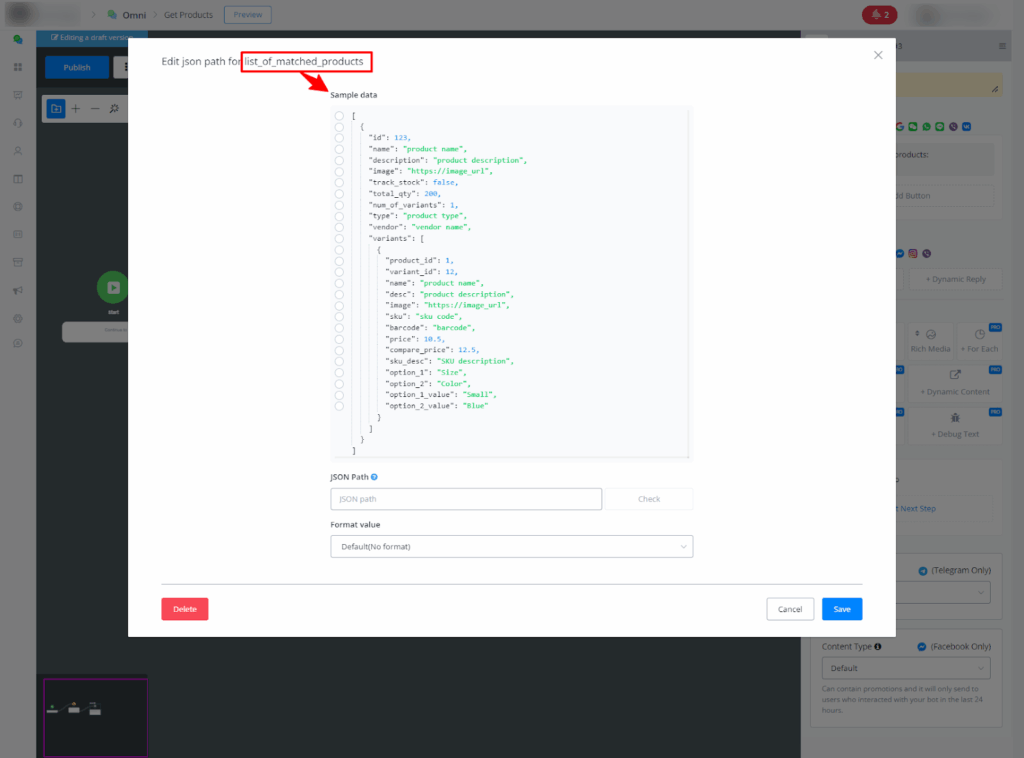
Task: Click the zoom-out minus icon on canvas toolbar
Action: tap(95, 108)
